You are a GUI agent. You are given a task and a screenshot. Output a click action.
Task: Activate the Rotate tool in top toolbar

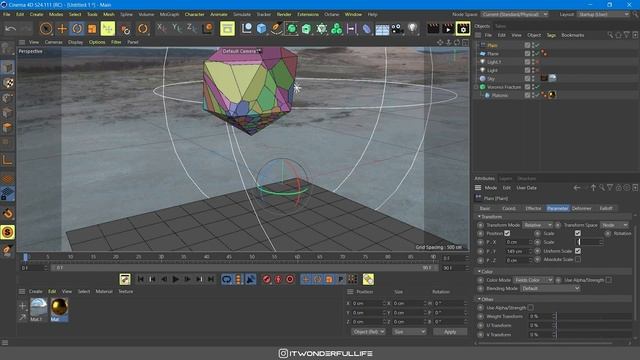click(77, 29)
